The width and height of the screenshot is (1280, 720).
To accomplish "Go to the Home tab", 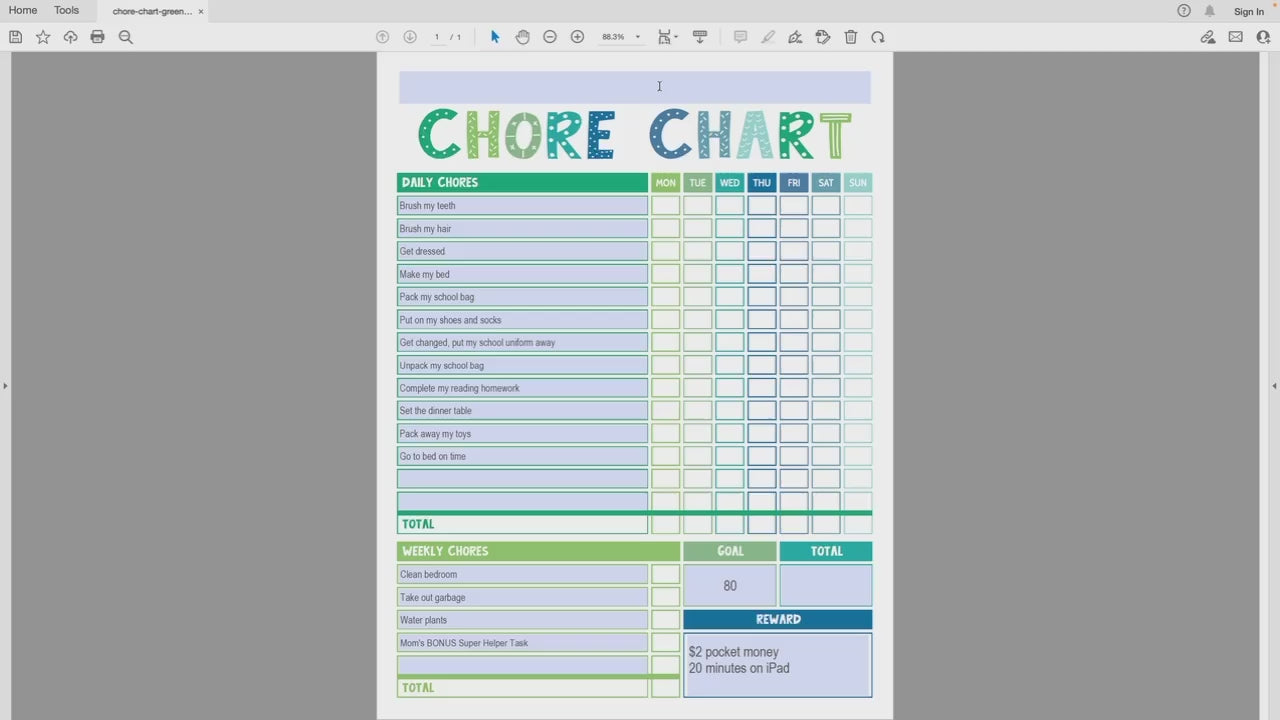I will 23,11.
